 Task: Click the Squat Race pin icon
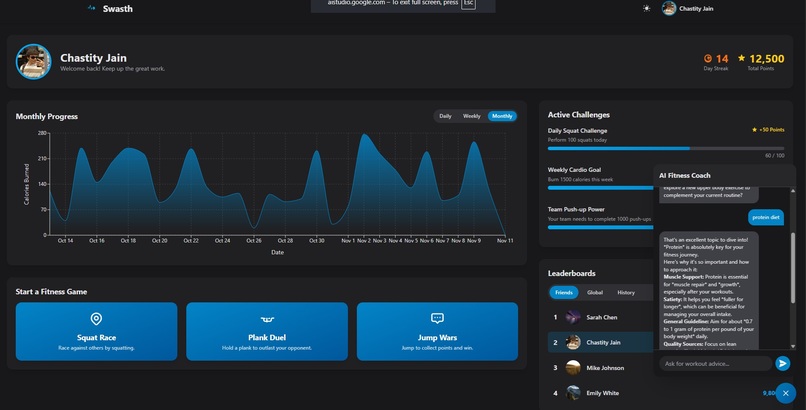[96, 319]
